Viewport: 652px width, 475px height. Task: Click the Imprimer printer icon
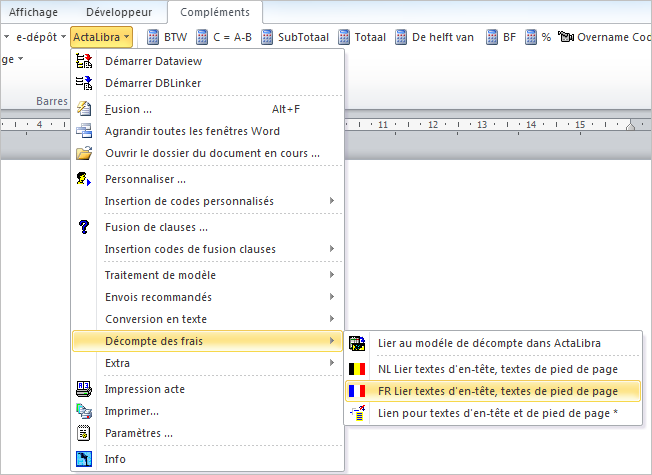click(x=84, y=411)
